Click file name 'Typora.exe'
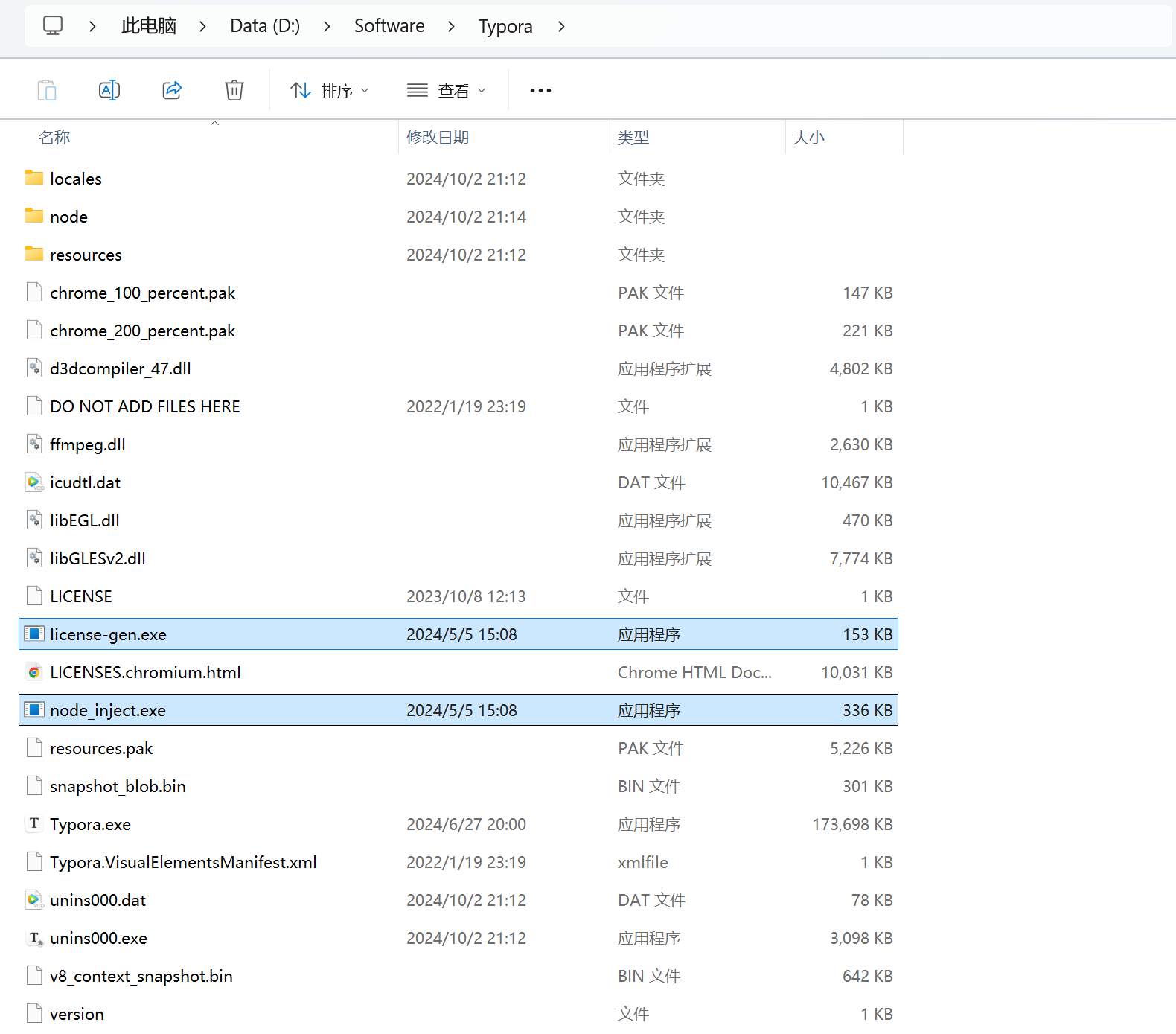This screenshot has width=1176, height=1034. [x=90, y=824]
